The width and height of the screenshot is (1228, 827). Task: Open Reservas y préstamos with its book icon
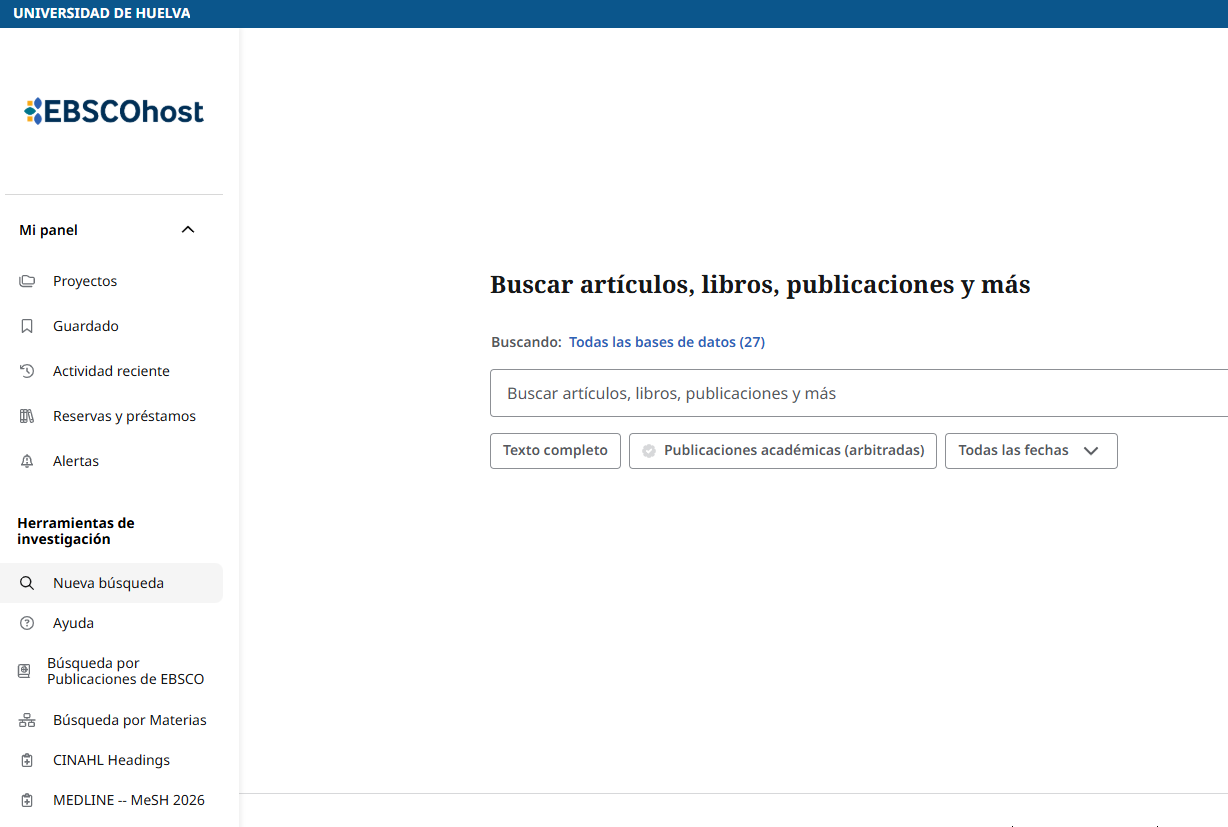click(27, 416)
